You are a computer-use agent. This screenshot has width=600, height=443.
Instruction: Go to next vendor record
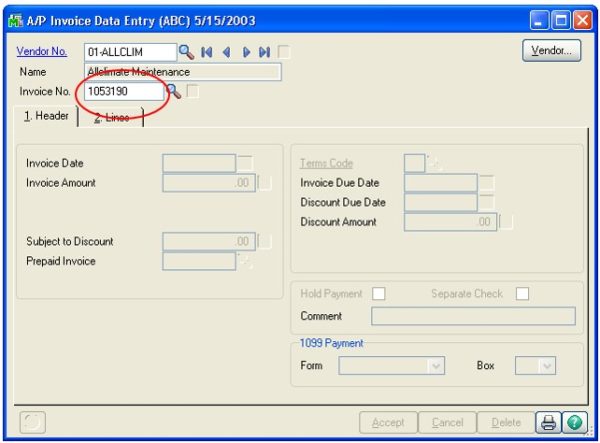tap(246, 52)
